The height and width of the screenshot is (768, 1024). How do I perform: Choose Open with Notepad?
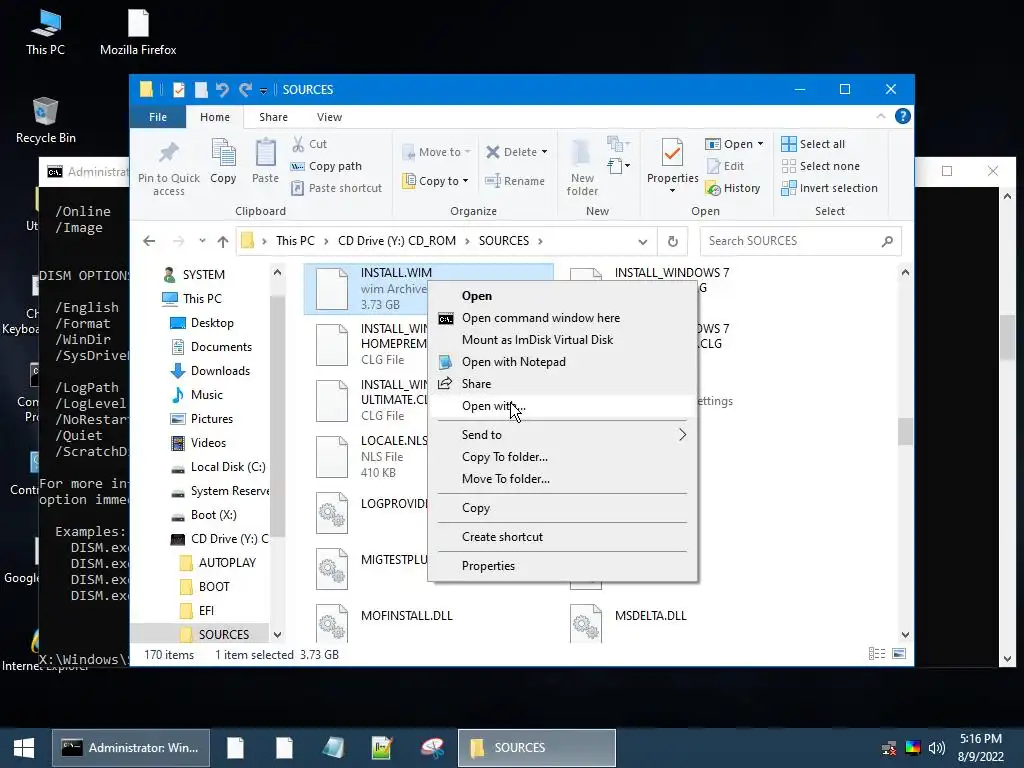(x=562, y=362)
